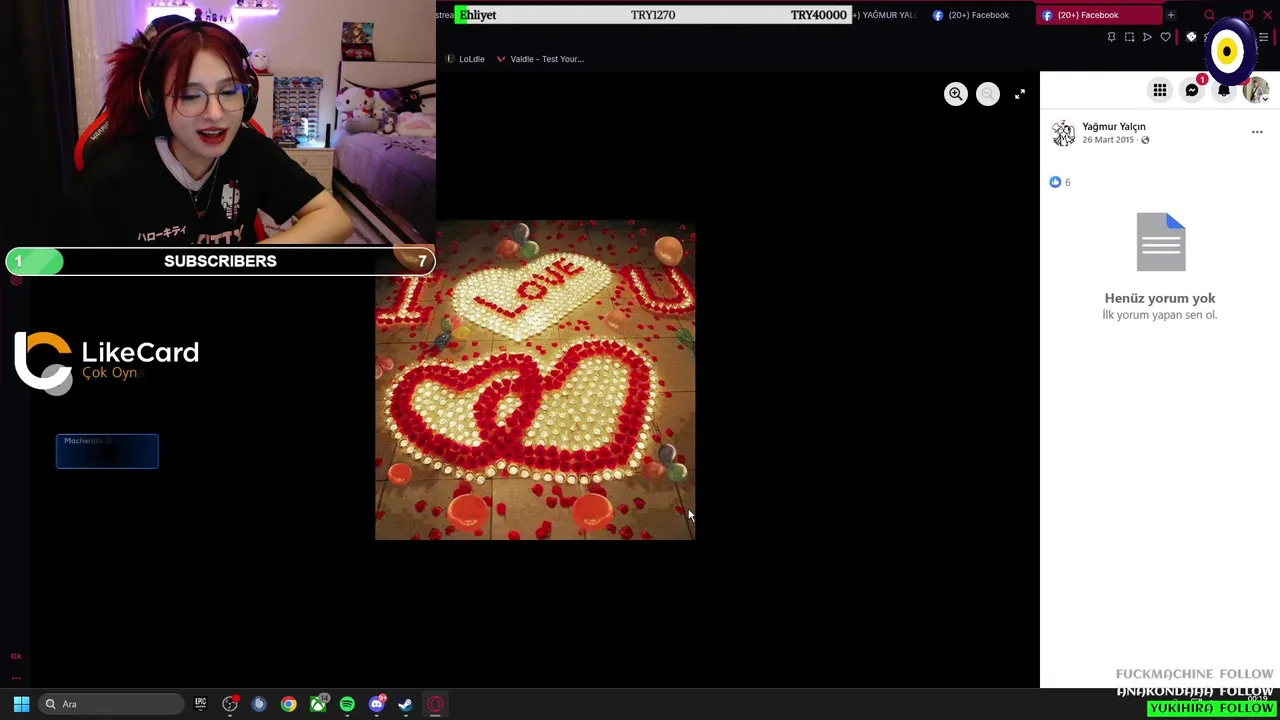Click the pin icon in browser toolbar

pos(1111,37)
